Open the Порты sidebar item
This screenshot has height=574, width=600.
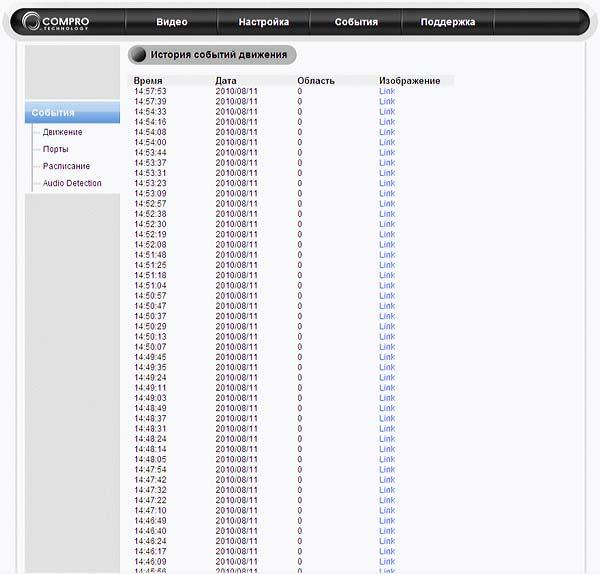[55, 149]
